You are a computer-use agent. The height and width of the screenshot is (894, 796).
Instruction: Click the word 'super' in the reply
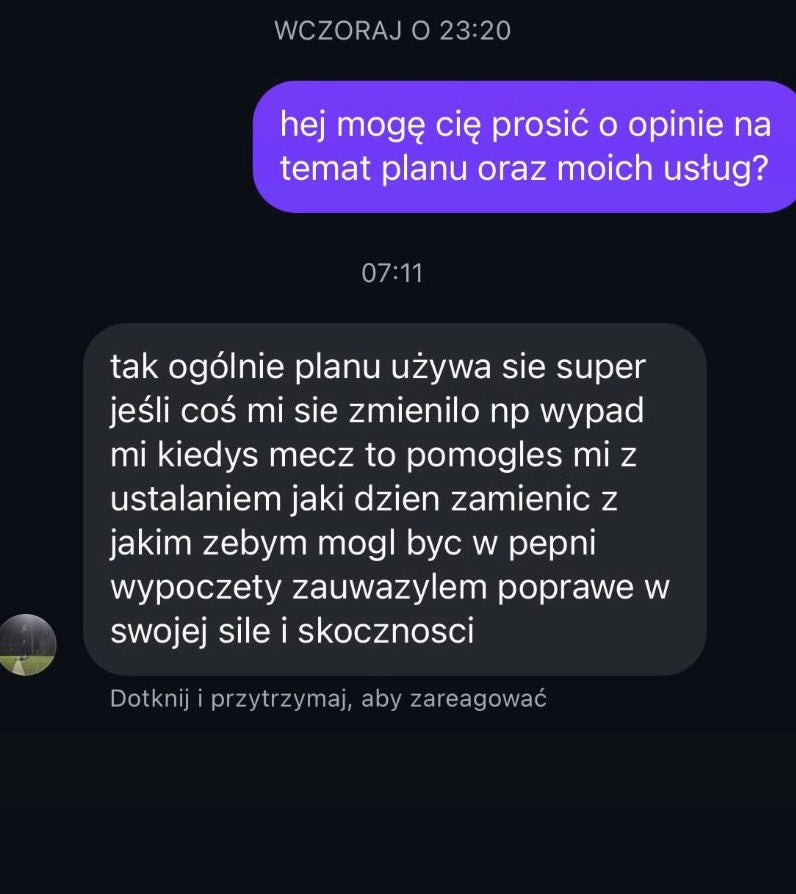pyautogui.click(x=601, y=368)
